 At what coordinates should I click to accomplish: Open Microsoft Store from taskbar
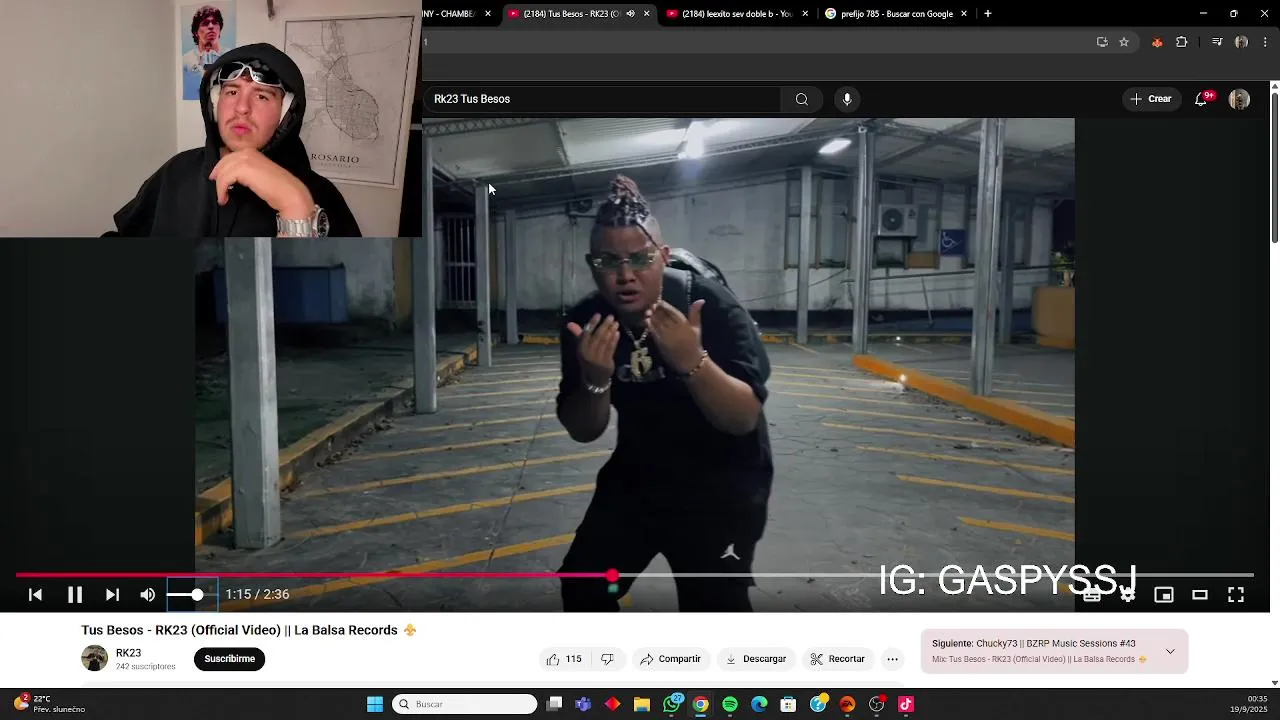[789, 704]
